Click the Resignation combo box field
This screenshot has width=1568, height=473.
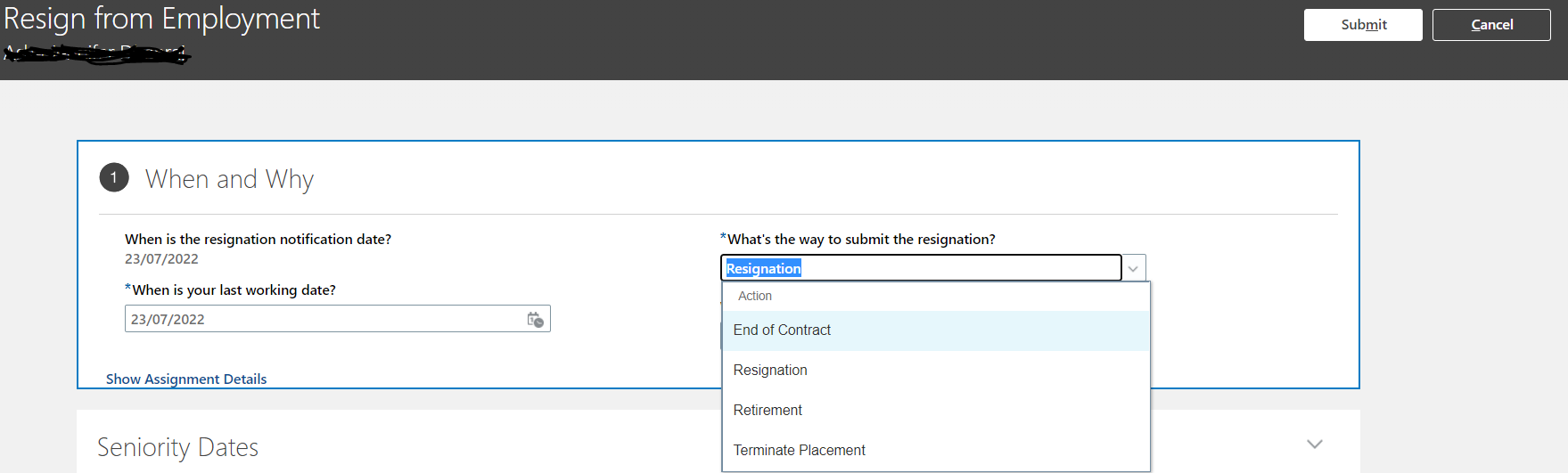point(921,268)
